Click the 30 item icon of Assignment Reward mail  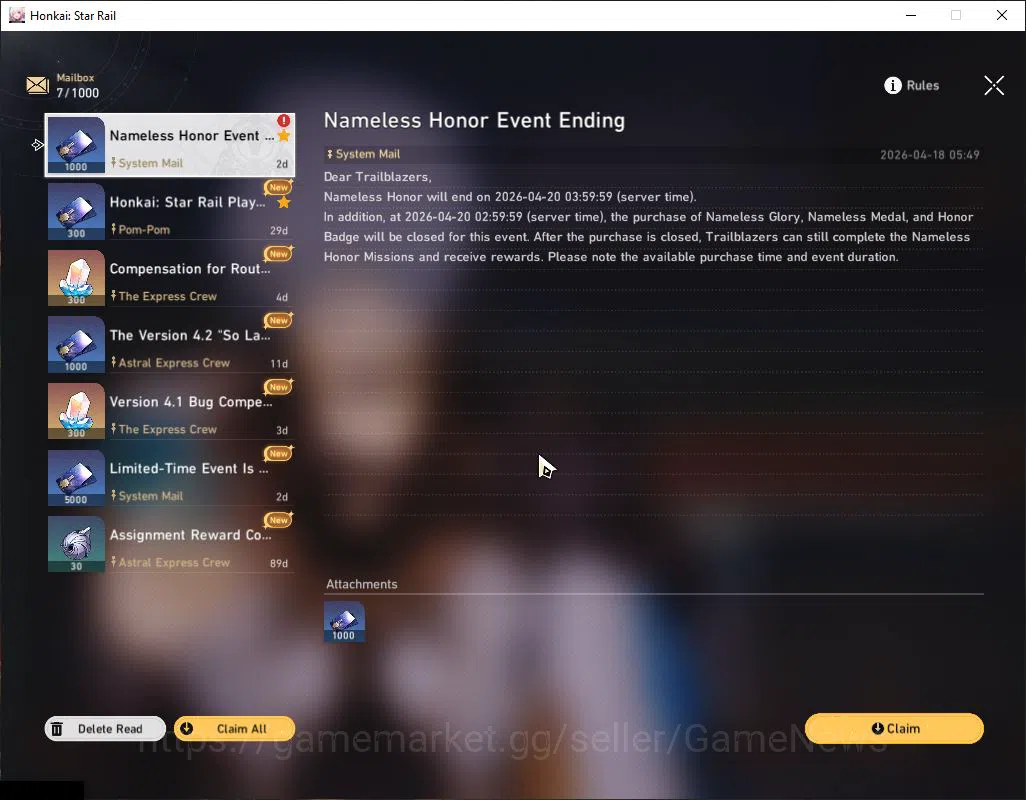coord(76,545)
